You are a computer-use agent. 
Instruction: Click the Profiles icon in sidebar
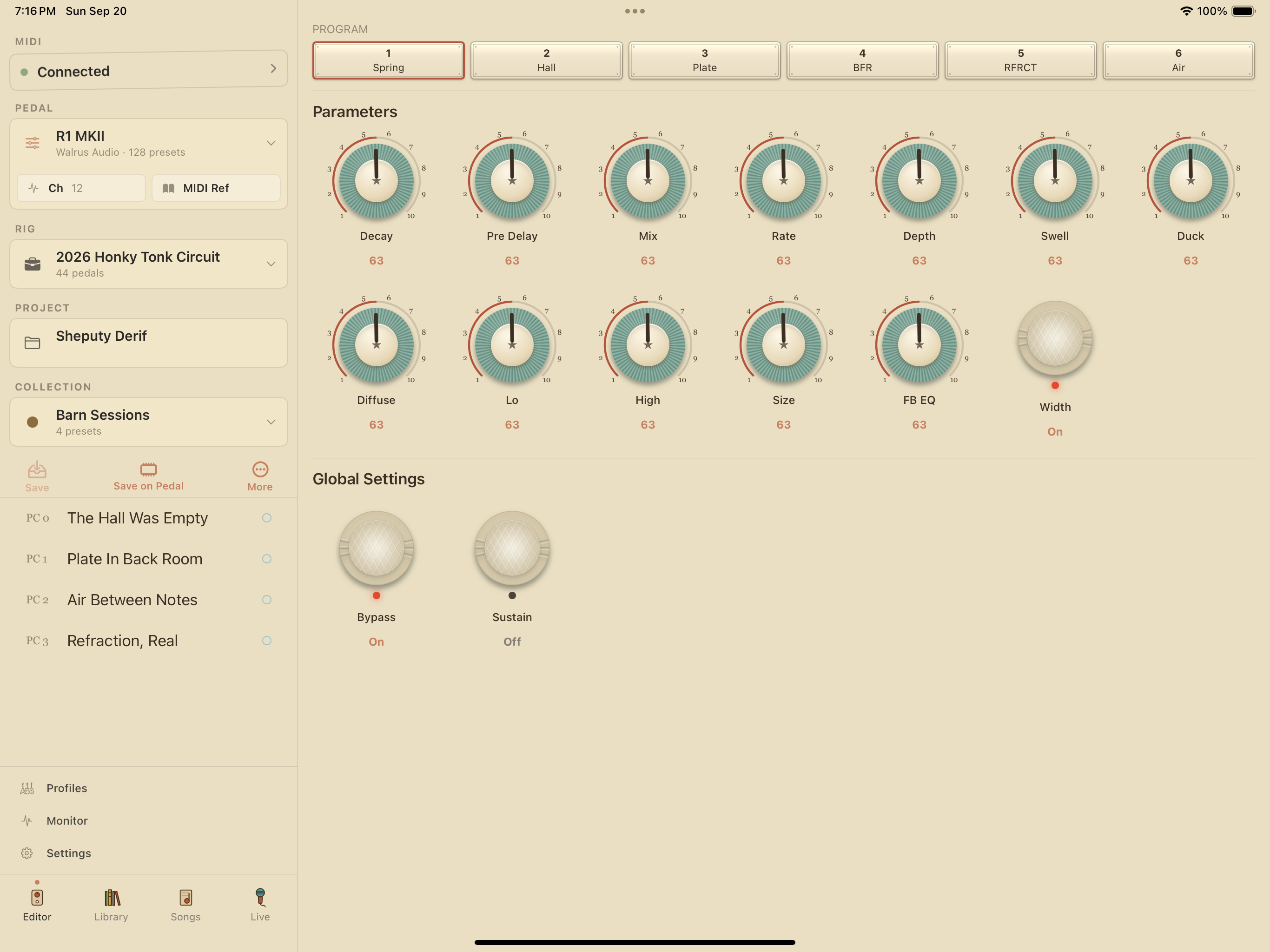27,788
